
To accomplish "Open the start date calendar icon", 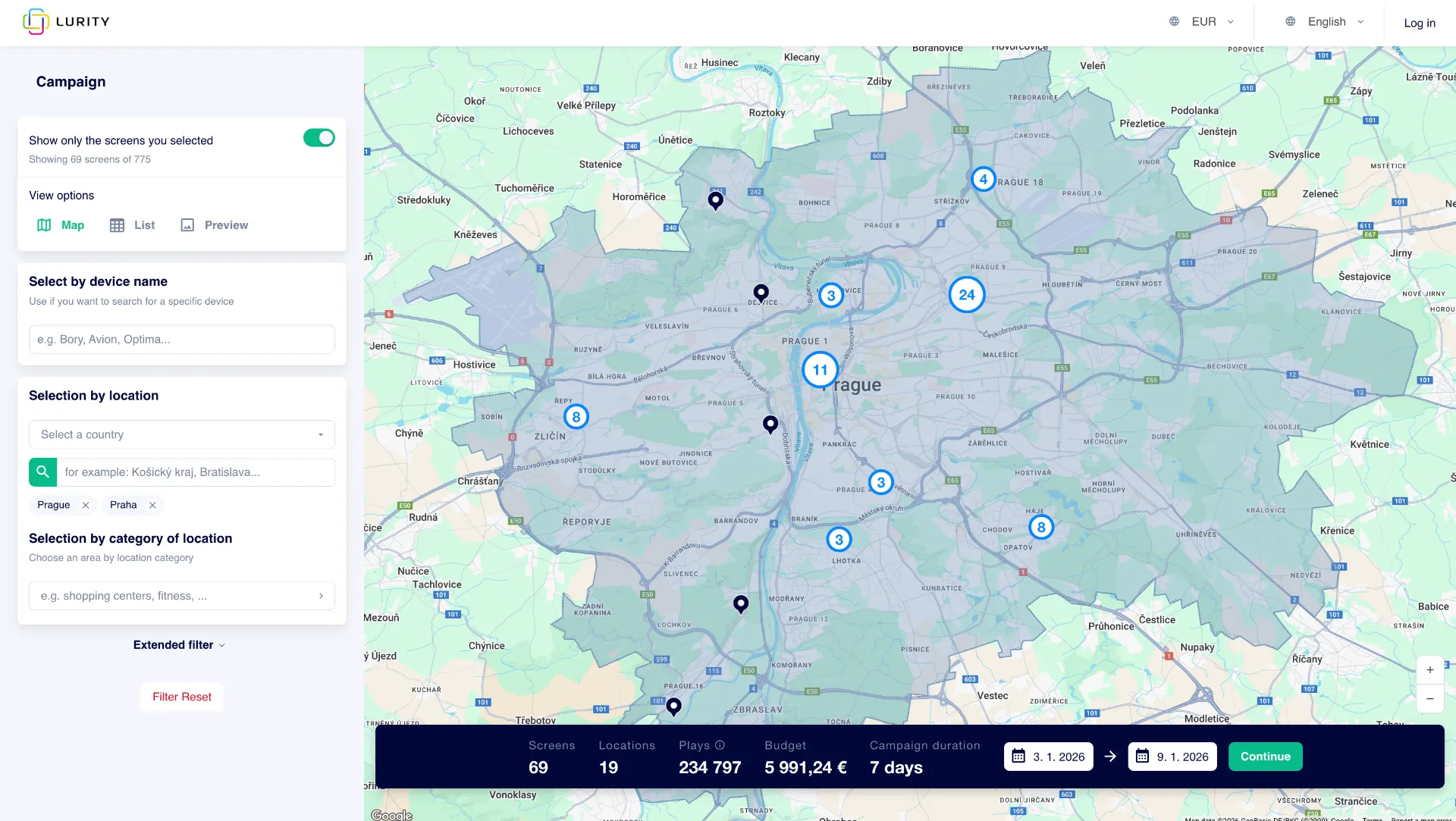I will click(x=1018, y=757).
